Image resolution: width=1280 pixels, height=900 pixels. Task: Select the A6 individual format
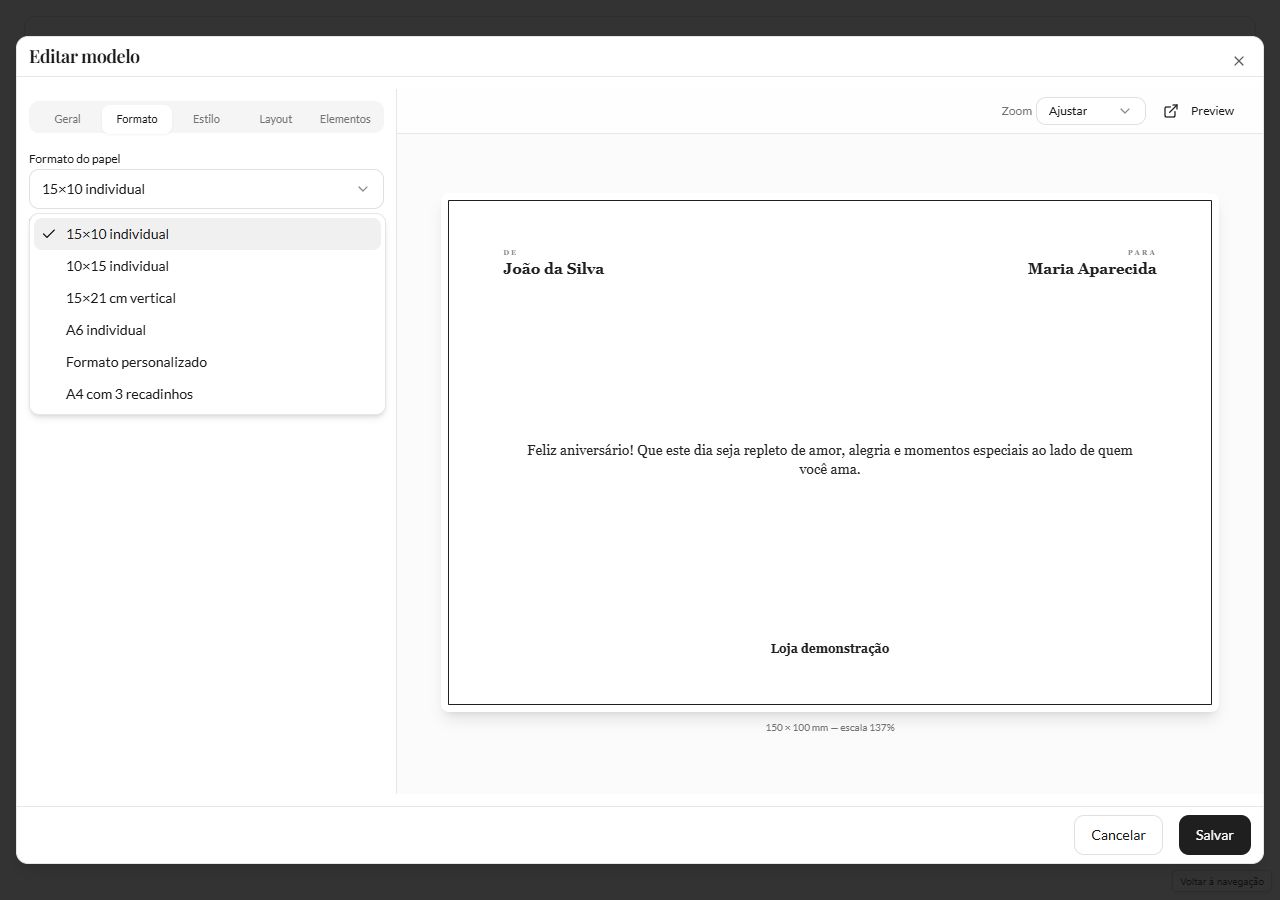(207, 330)
